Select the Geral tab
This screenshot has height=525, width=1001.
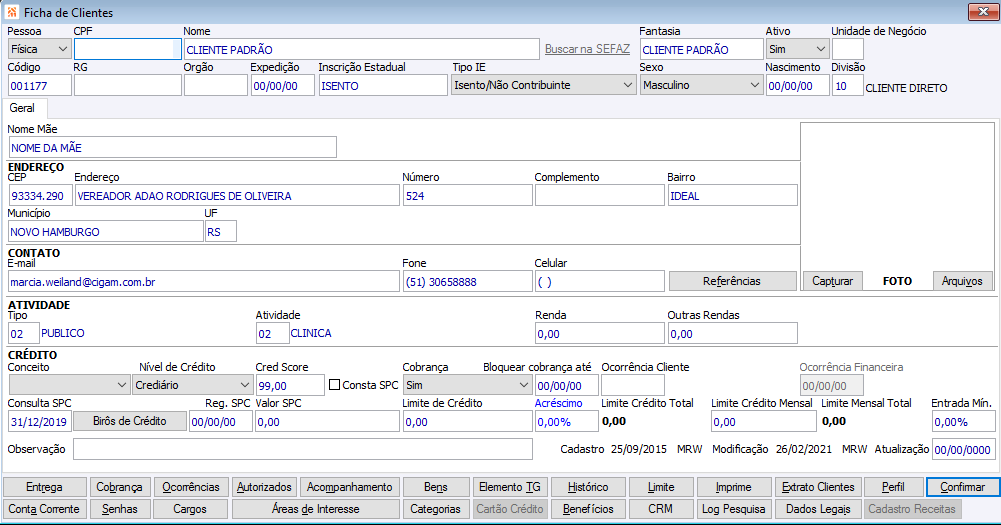[23, 108]
